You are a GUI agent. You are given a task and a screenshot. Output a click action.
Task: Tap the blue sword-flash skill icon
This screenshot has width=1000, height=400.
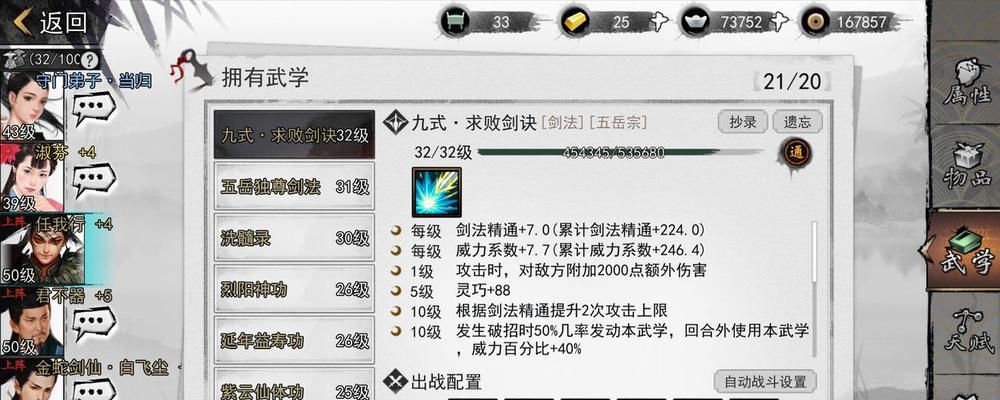[436, 192]
